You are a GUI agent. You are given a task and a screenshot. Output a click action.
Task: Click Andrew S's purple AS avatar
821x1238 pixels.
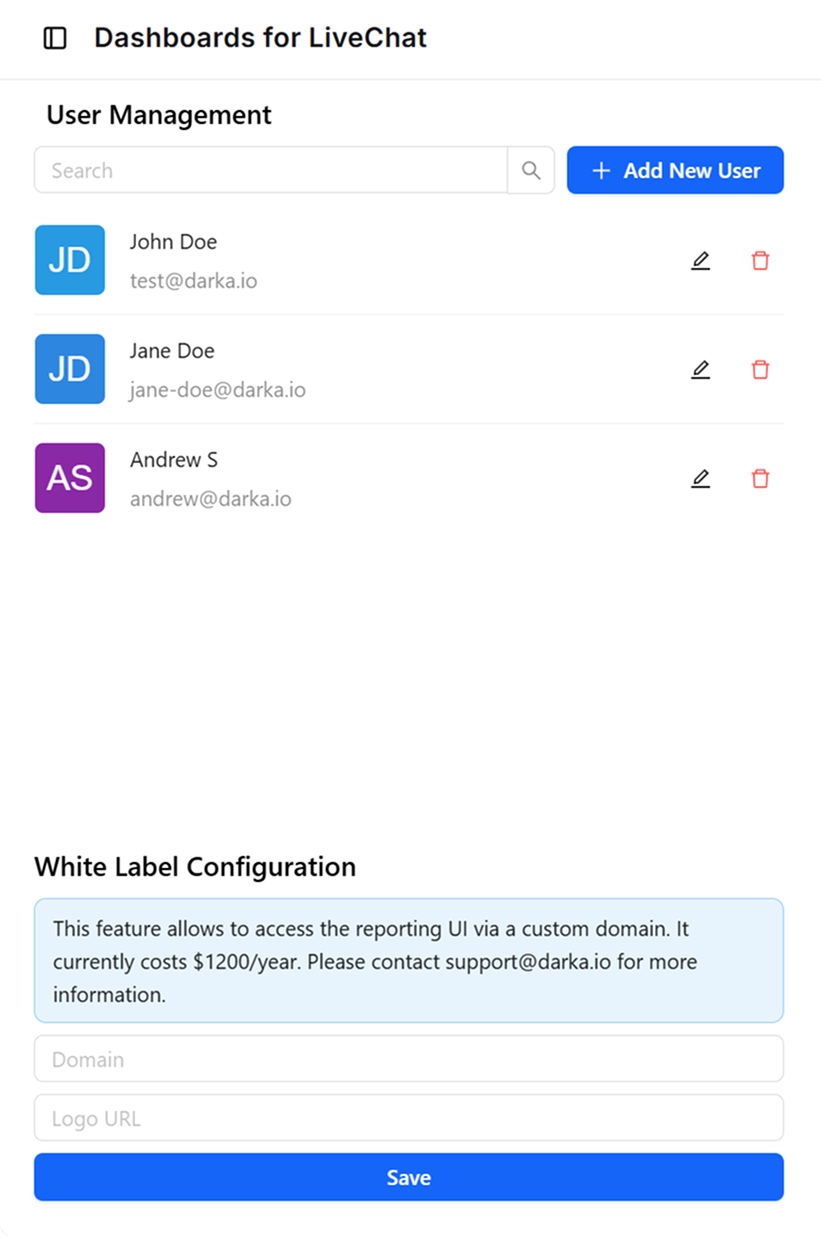click(69, 478)
